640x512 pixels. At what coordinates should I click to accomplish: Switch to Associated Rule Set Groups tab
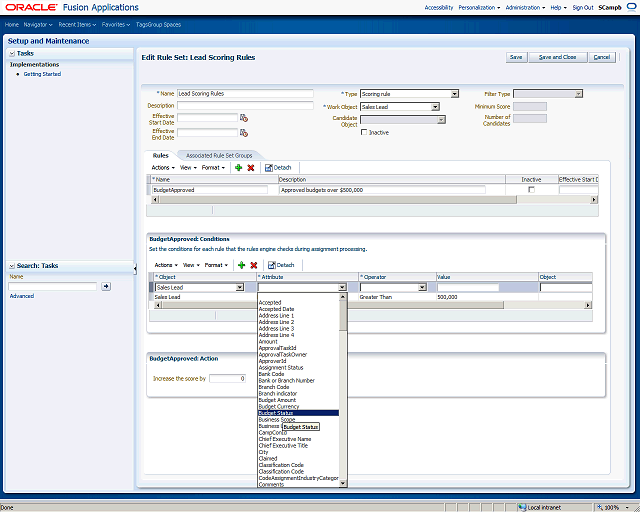(x=219, y=156)
